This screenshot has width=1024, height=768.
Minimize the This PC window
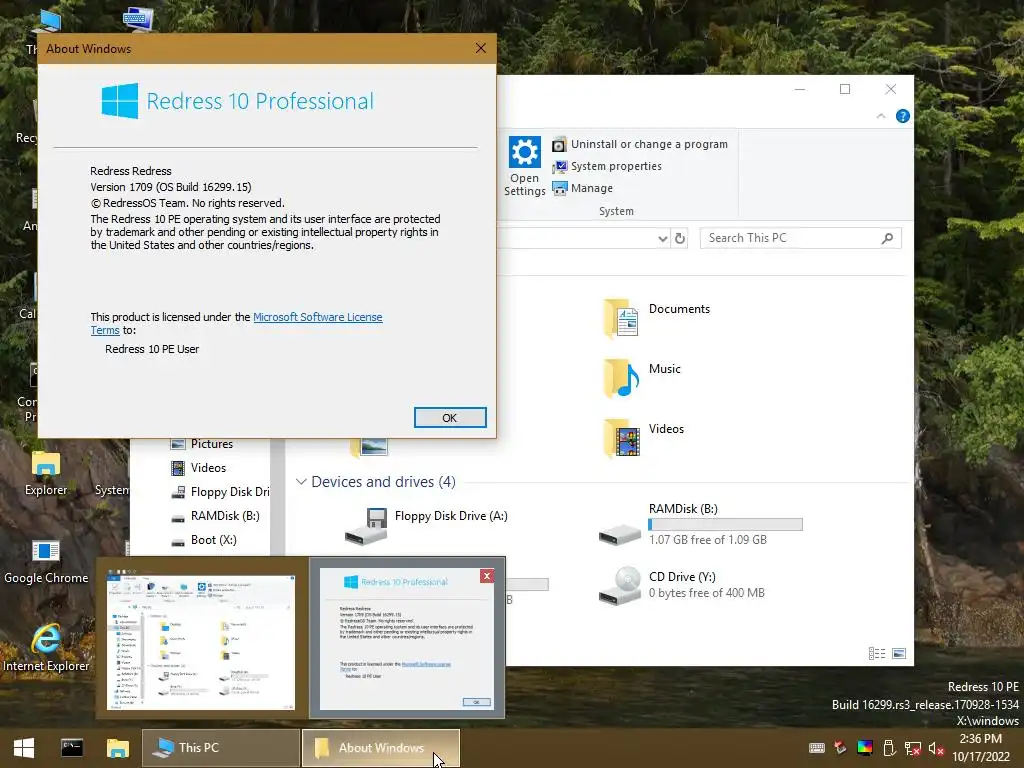point(800,89)
